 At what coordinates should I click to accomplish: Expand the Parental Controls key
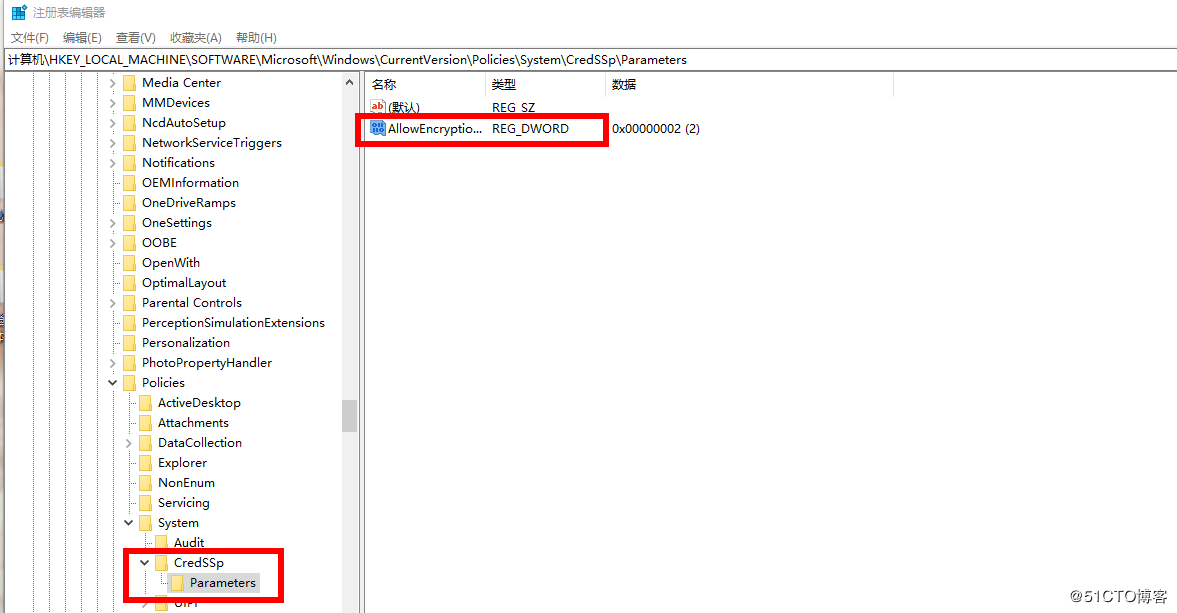[x=113, y=303]
